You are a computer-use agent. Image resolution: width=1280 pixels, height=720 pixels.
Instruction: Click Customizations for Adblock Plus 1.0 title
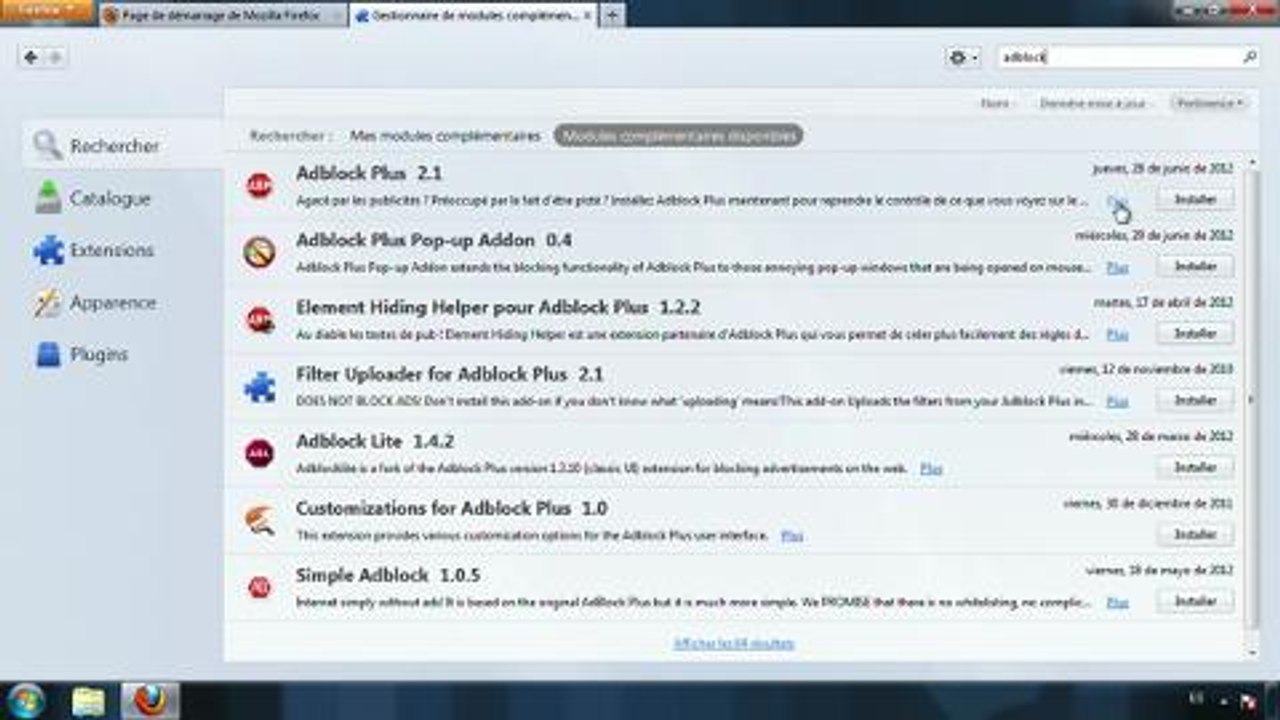(x=452, y=508)
